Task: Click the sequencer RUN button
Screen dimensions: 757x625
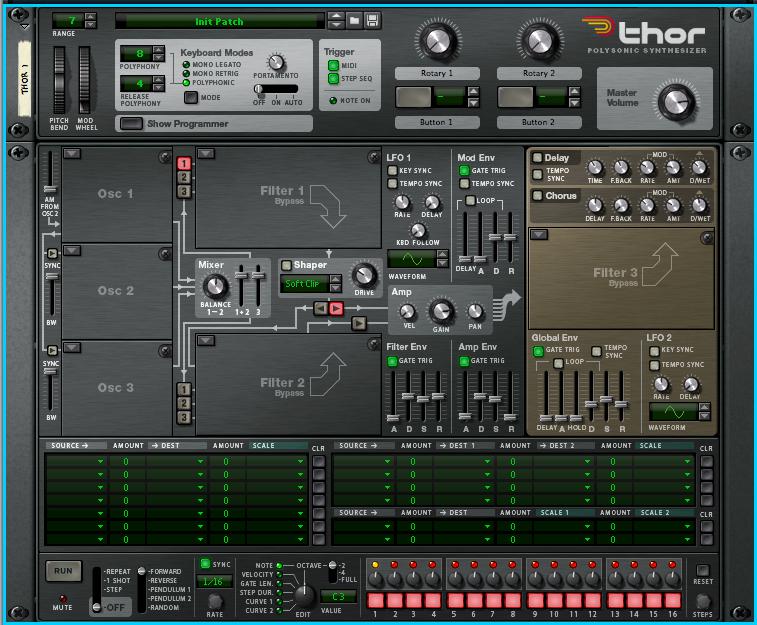Action: [x=63, y=571]
